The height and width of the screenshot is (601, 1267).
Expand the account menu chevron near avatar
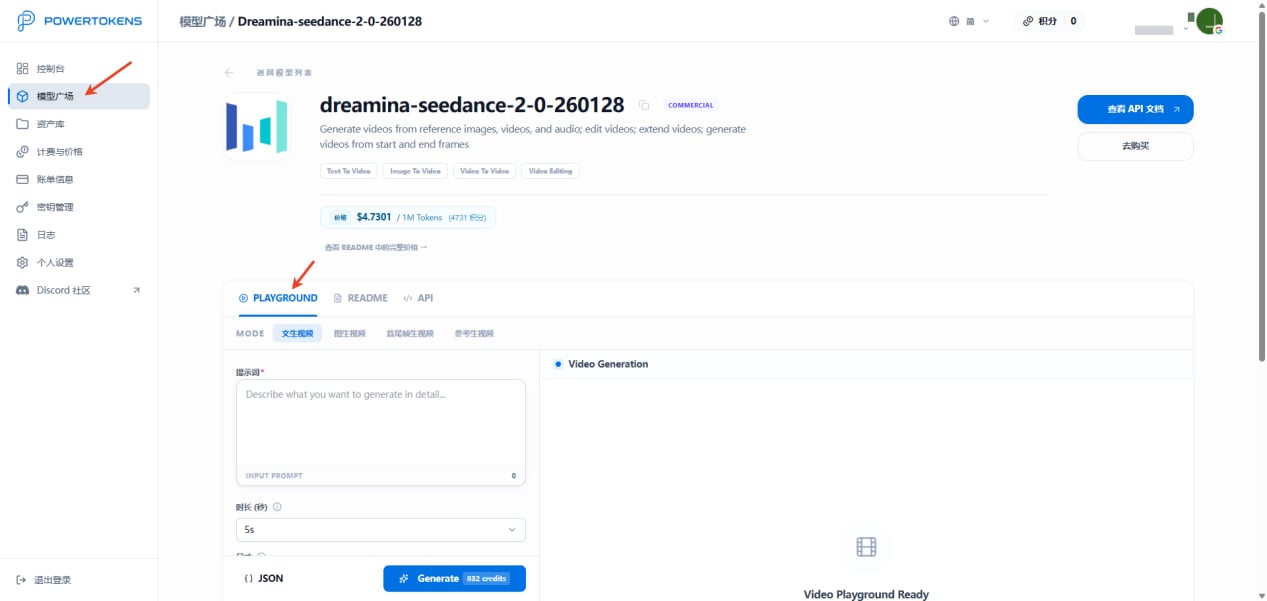pyautogui.click(x=1186, y=29)
